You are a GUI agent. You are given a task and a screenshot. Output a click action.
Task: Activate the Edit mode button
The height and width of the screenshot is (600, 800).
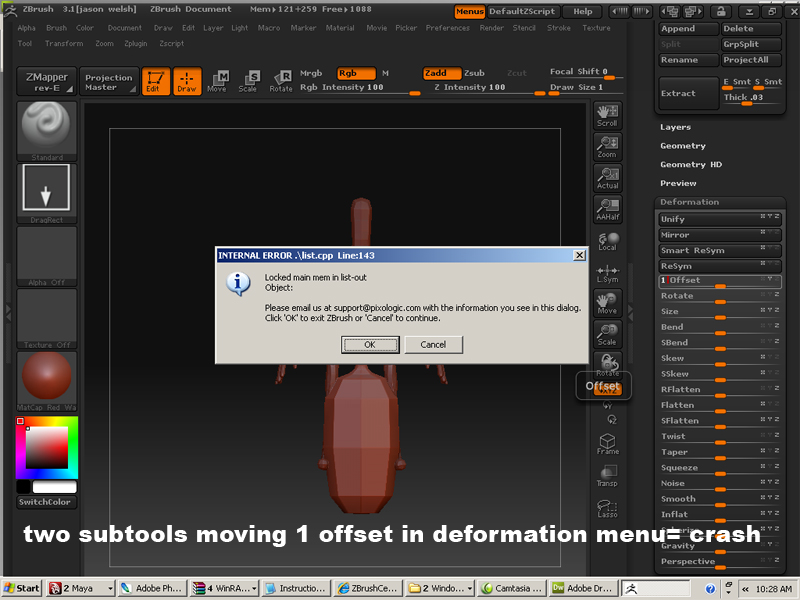(156, 81)
